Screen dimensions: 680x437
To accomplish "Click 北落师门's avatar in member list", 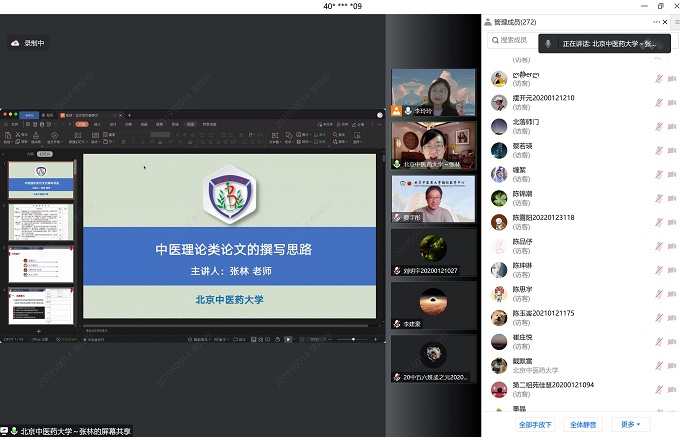I will point(497,125).
